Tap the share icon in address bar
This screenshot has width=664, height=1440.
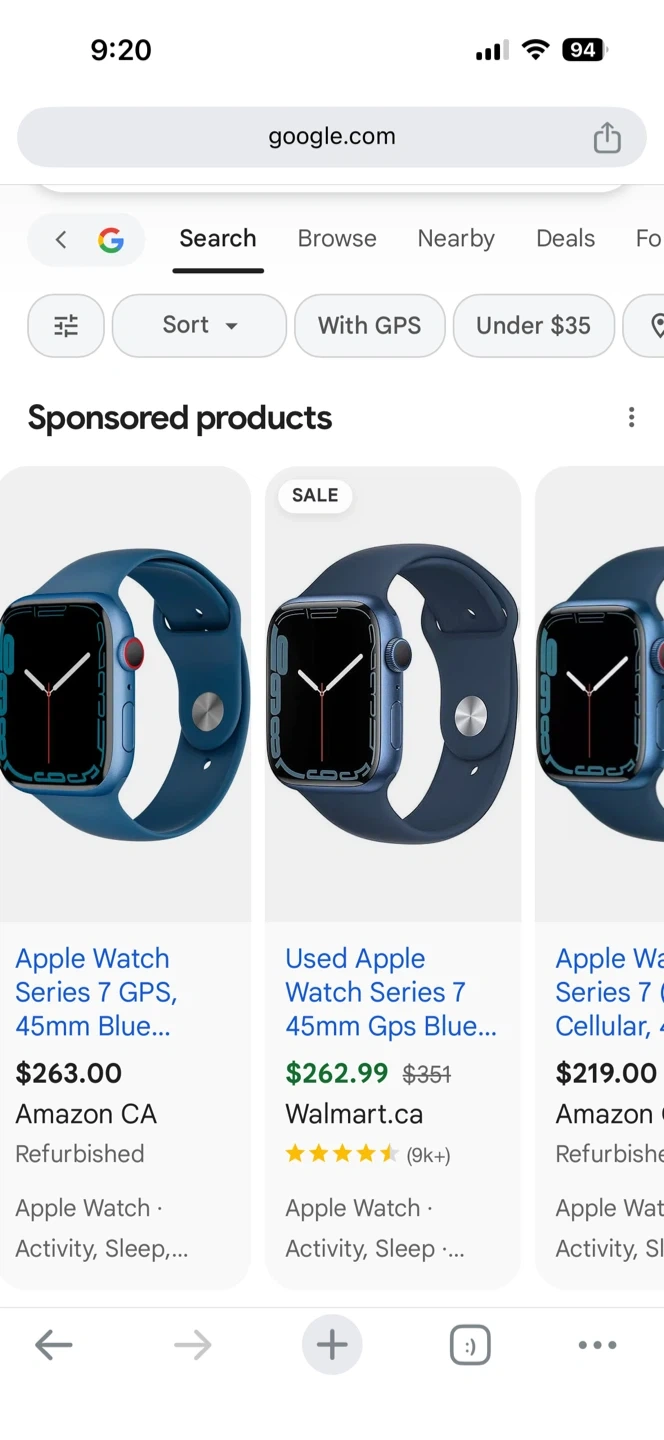(x=607, y=137)
